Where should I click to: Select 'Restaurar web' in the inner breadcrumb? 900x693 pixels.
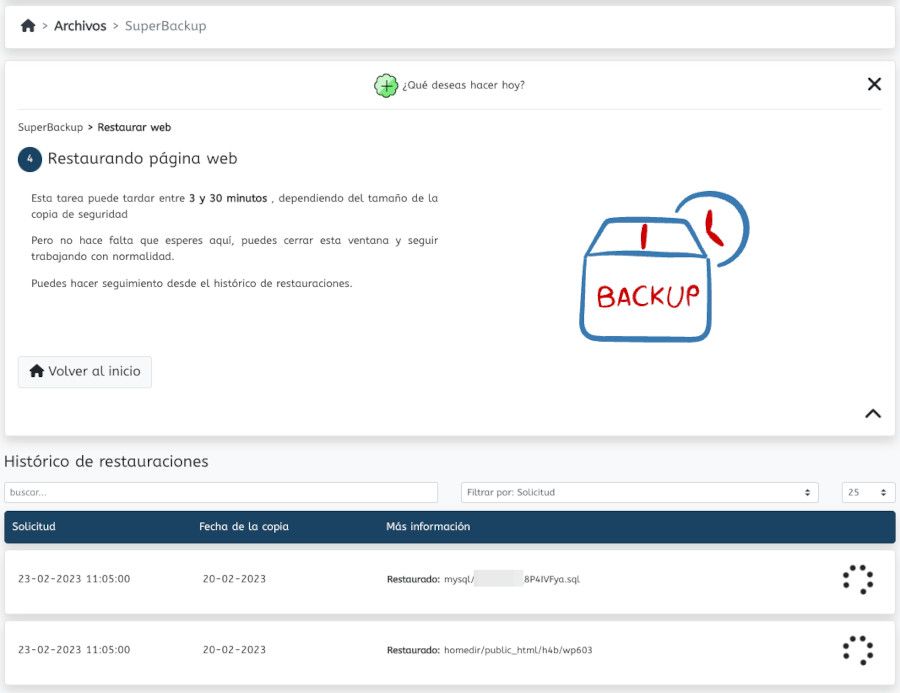coord(134,127)
